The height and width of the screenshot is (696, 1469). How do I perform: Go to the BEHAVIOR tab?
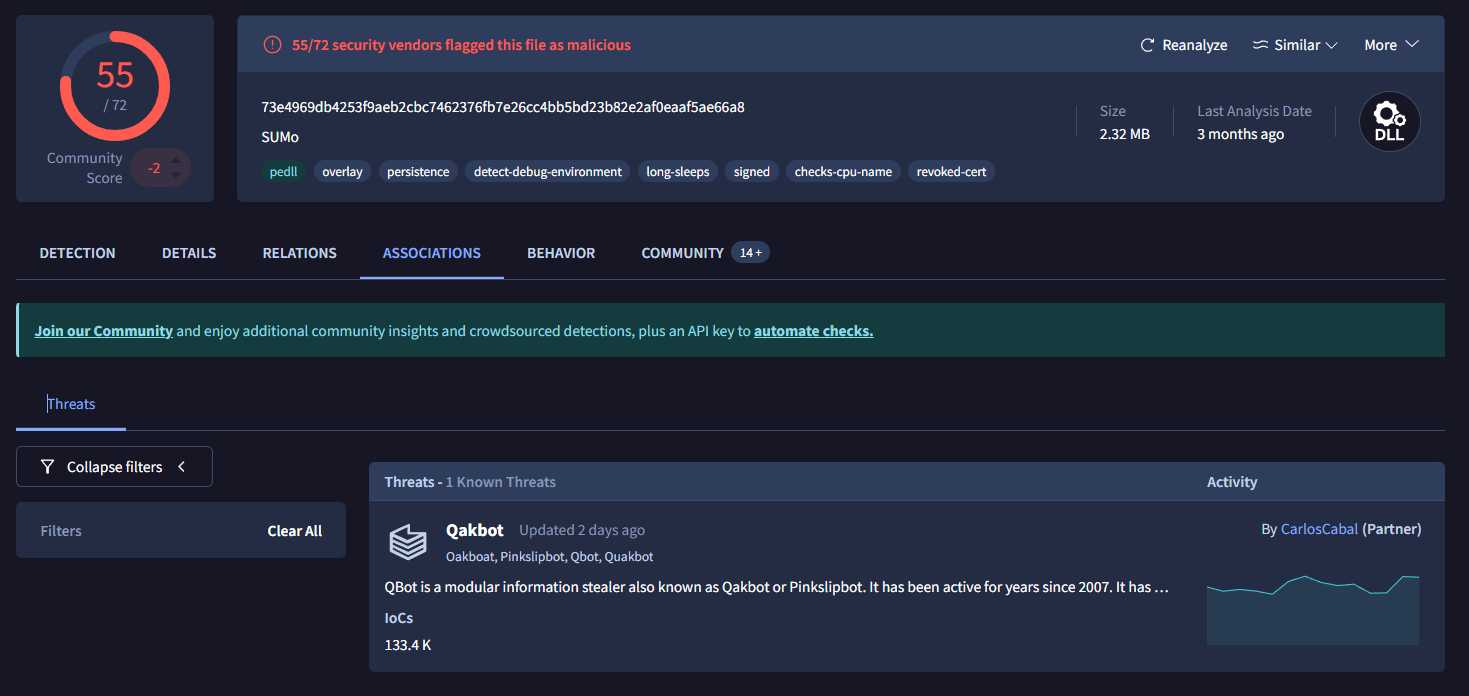(x=561, y=253)
